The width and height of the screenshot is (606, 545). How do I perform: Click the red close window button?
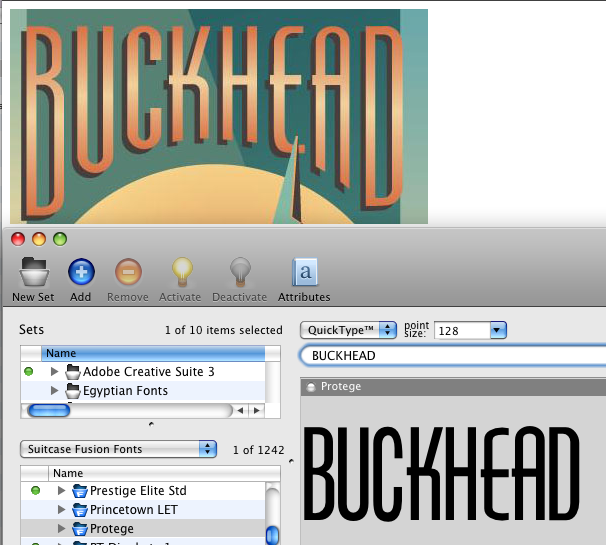(18, 239)
